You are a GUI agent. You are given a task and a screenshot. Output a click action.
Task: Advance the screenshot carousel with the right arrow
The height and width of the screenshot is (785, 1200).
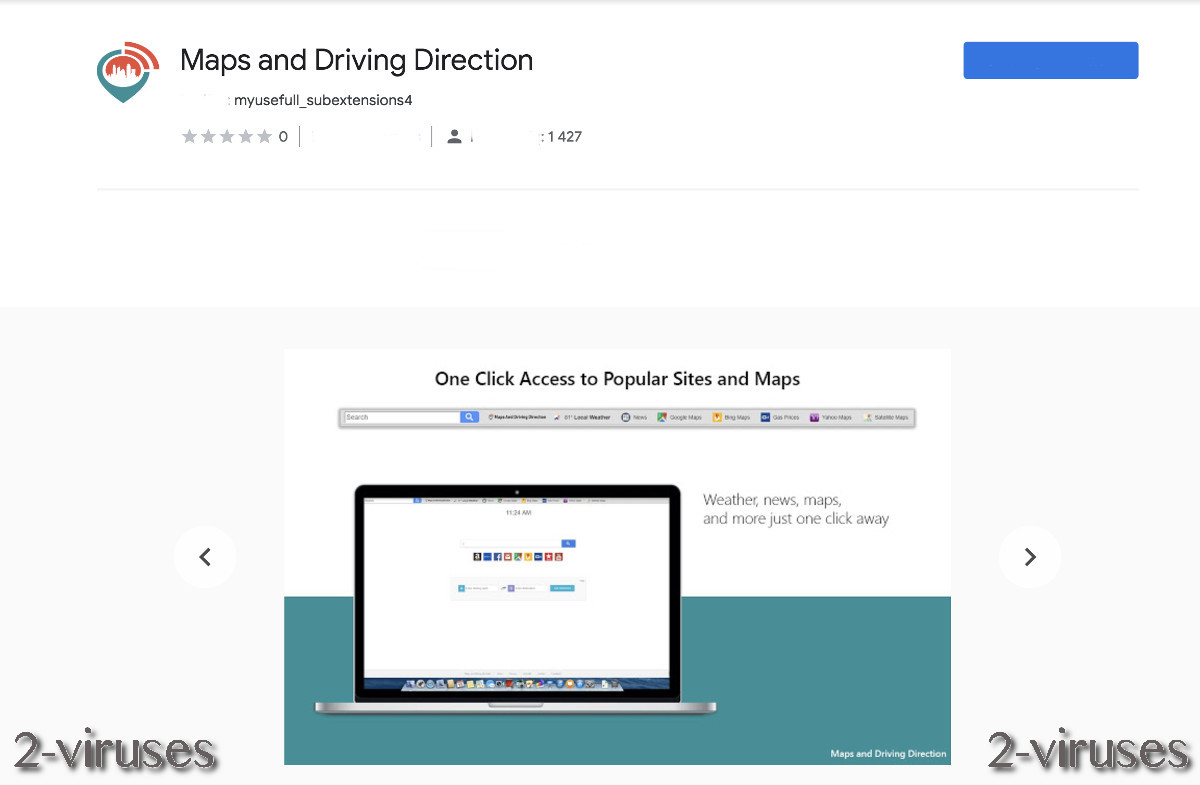1030,556
